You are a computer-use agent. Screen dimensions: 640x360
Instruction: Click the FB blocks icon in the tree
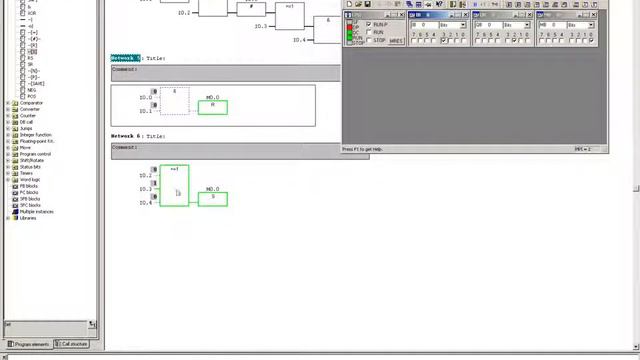pyautogui.click(x=16, y=186)
